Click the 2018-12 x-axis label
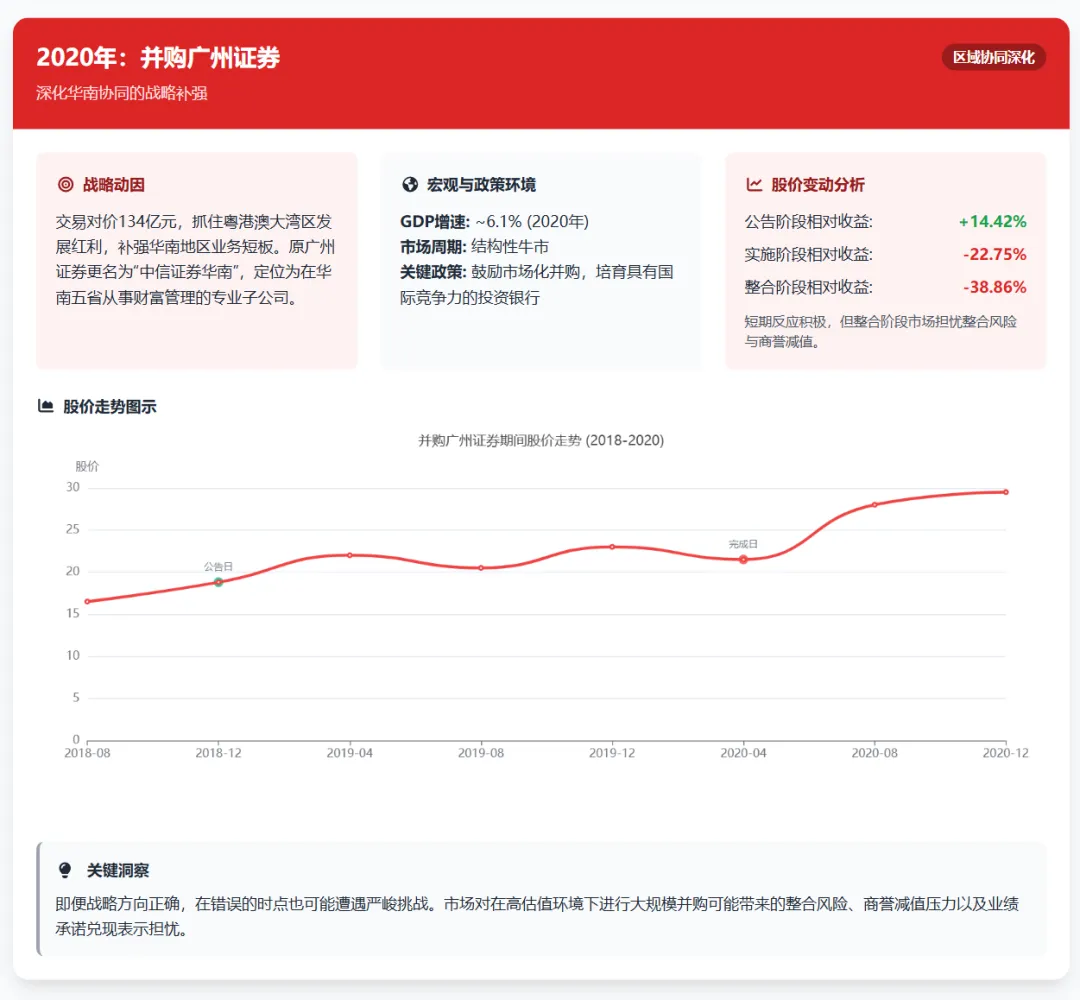1080x1000 pixels. [218, 753]
